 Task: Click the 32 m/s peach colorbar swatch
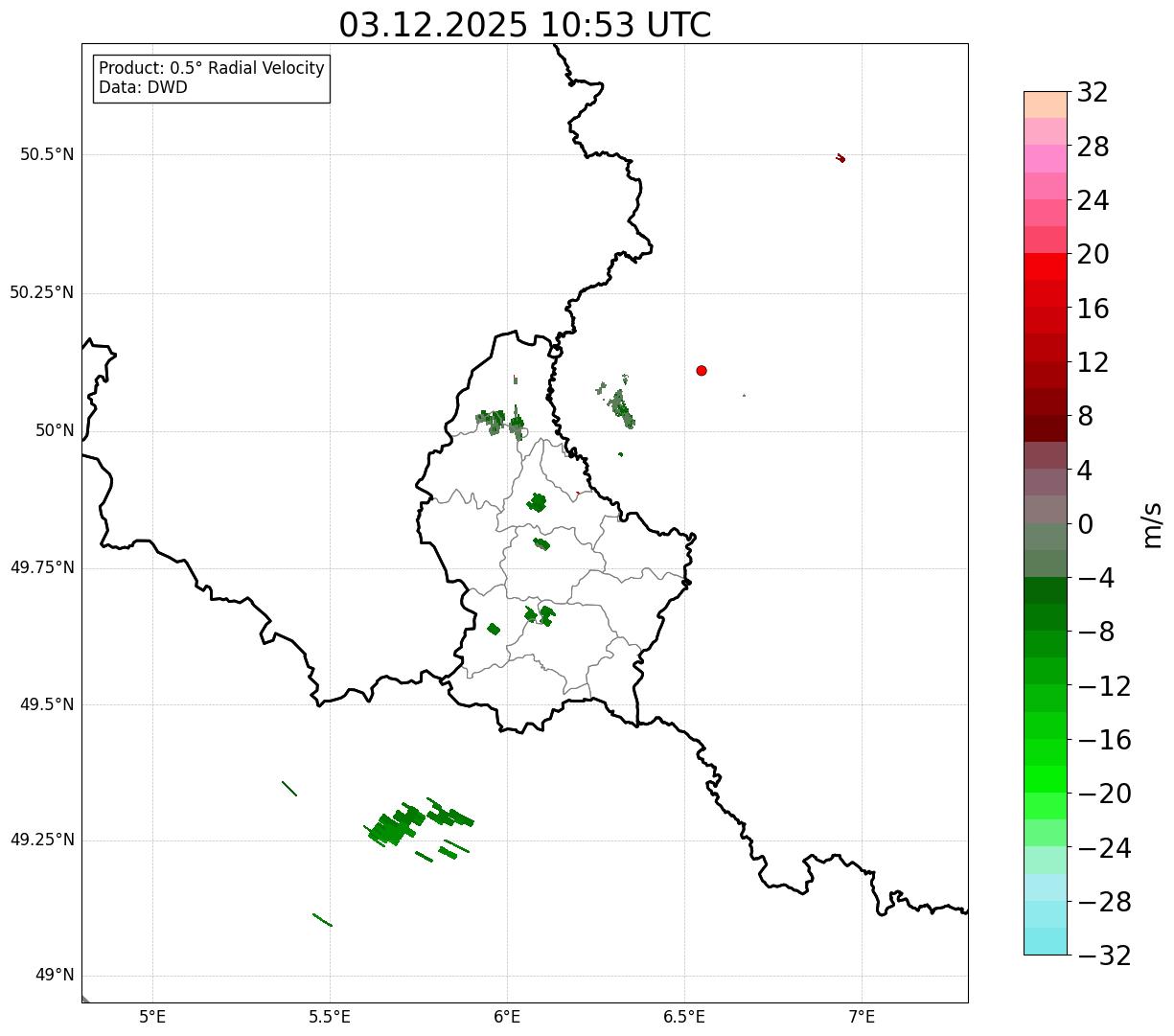point(1045,104)
